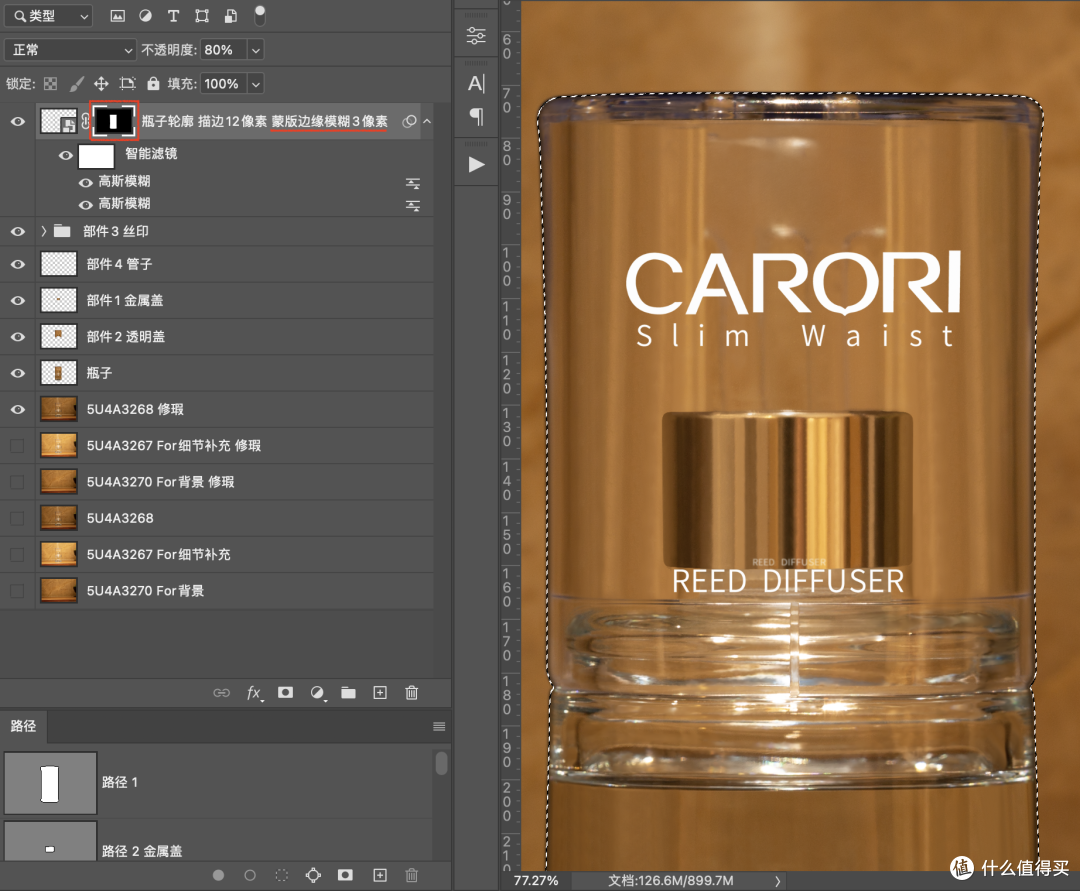
Task: Hide the 部件3 丝印 group
Action: (18, 231)
